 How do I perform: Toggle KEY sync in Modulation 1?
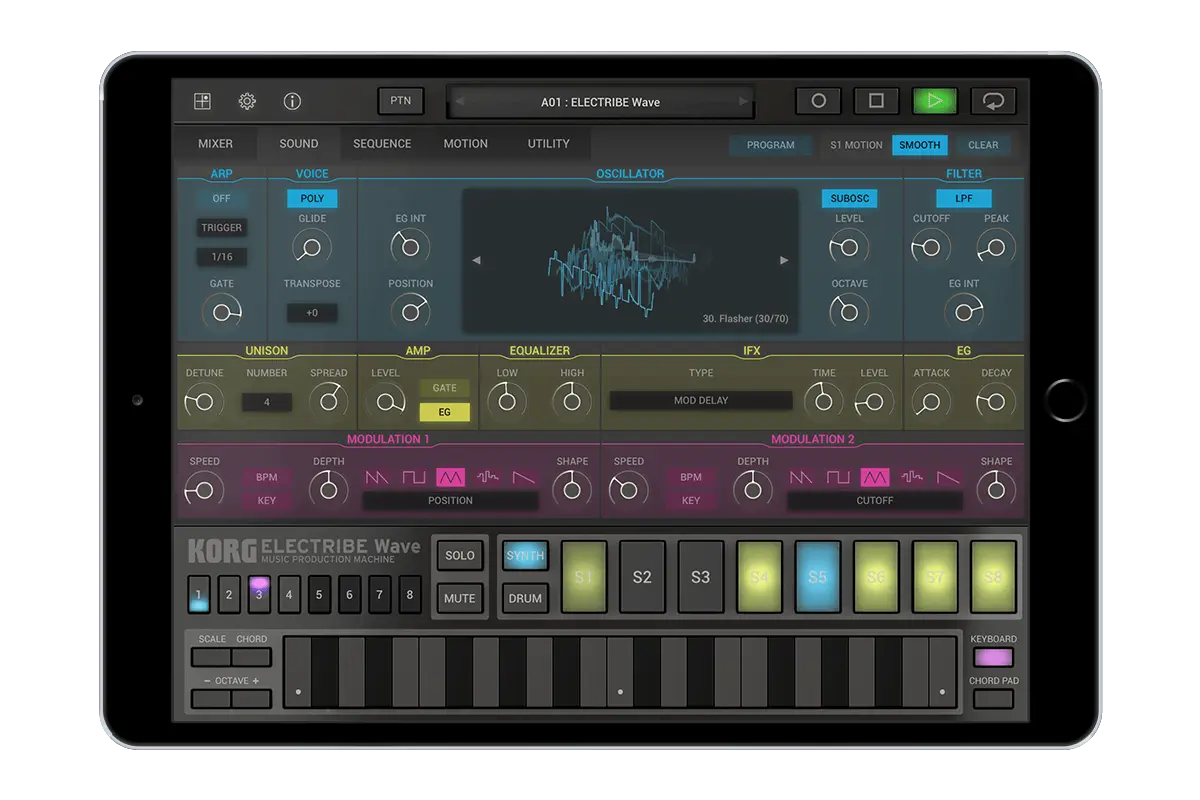coord(267,500)
